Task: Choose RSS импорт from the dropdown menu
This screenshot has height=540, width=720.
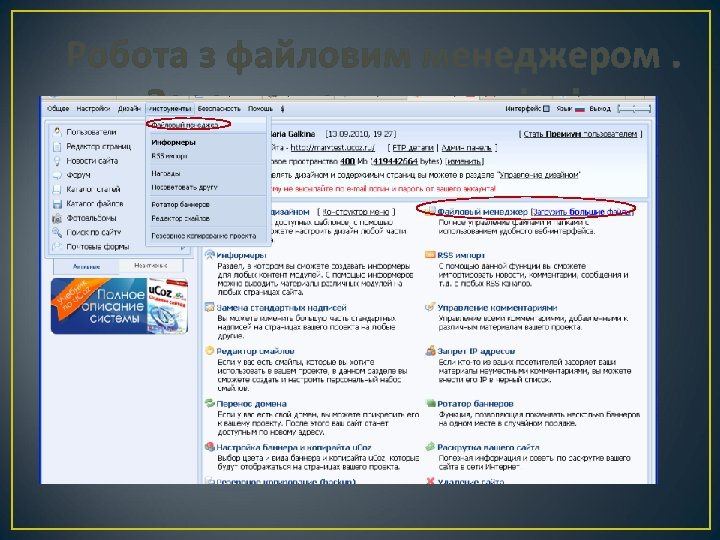Action: point(169,156)
